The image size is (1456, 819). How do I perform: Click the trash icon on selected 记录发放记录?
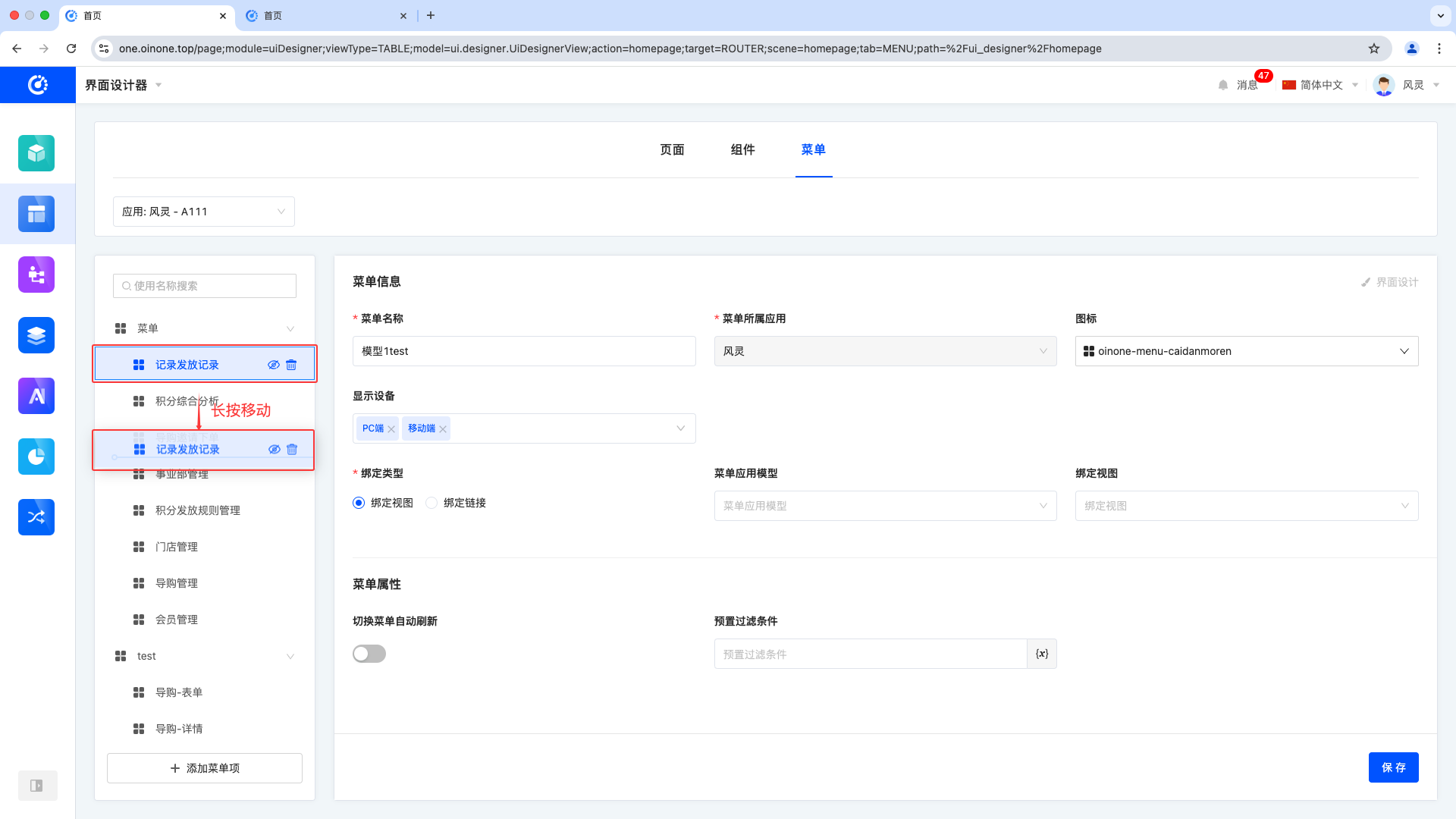click(291, 365)
